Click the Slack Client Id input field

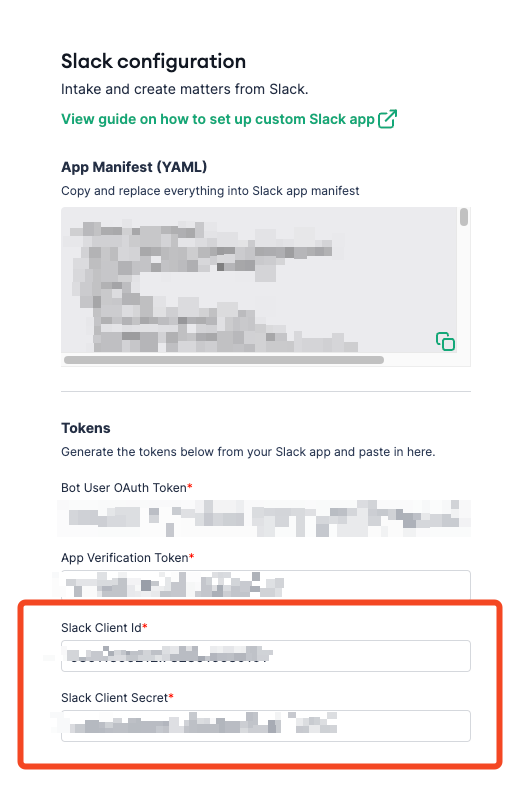[x=265, y=655]
